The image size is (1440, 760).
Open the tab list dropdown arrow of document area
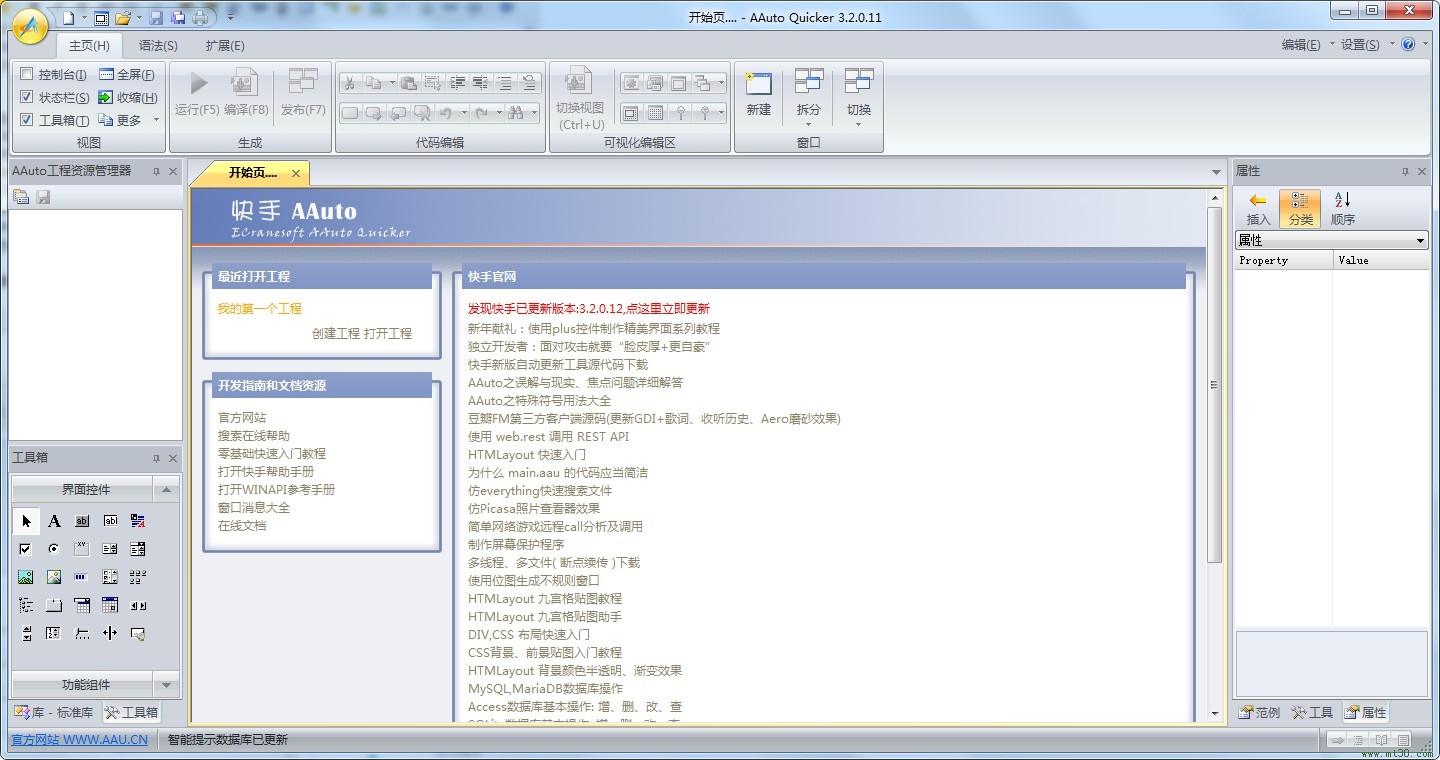(1216, 173)
